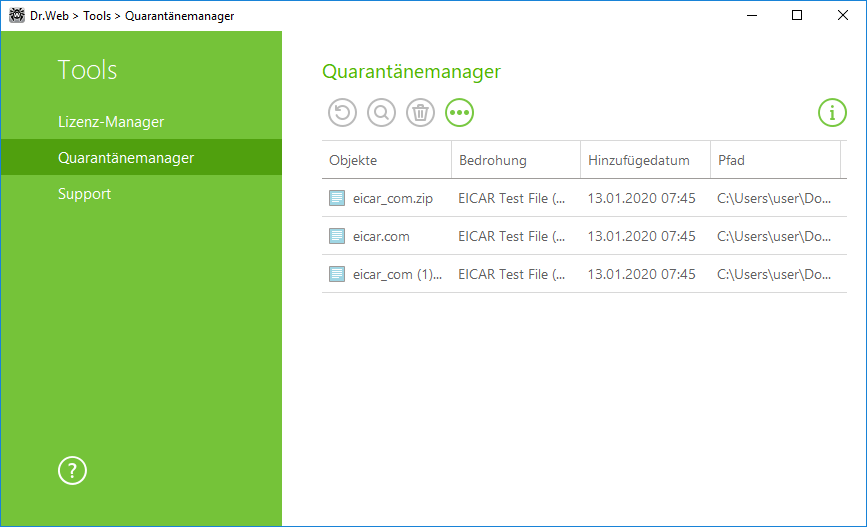Click the threat name in eicar.com row

pos(511,237)
